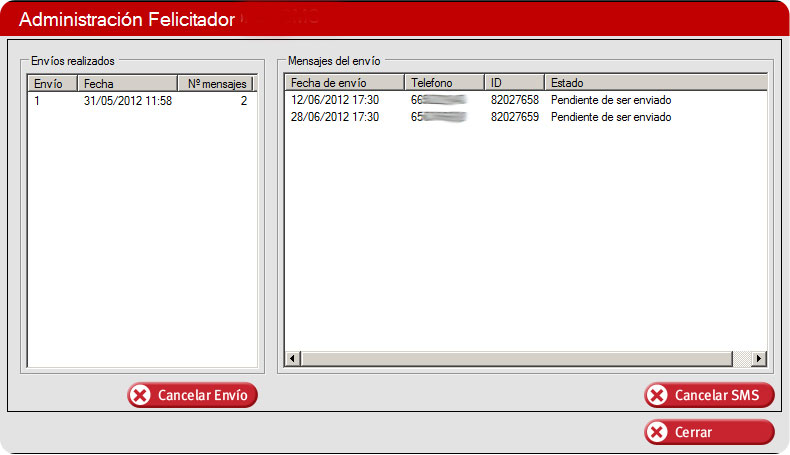
Task: Close the dialog with the Cerrar button
Action: tap(709, 433)
